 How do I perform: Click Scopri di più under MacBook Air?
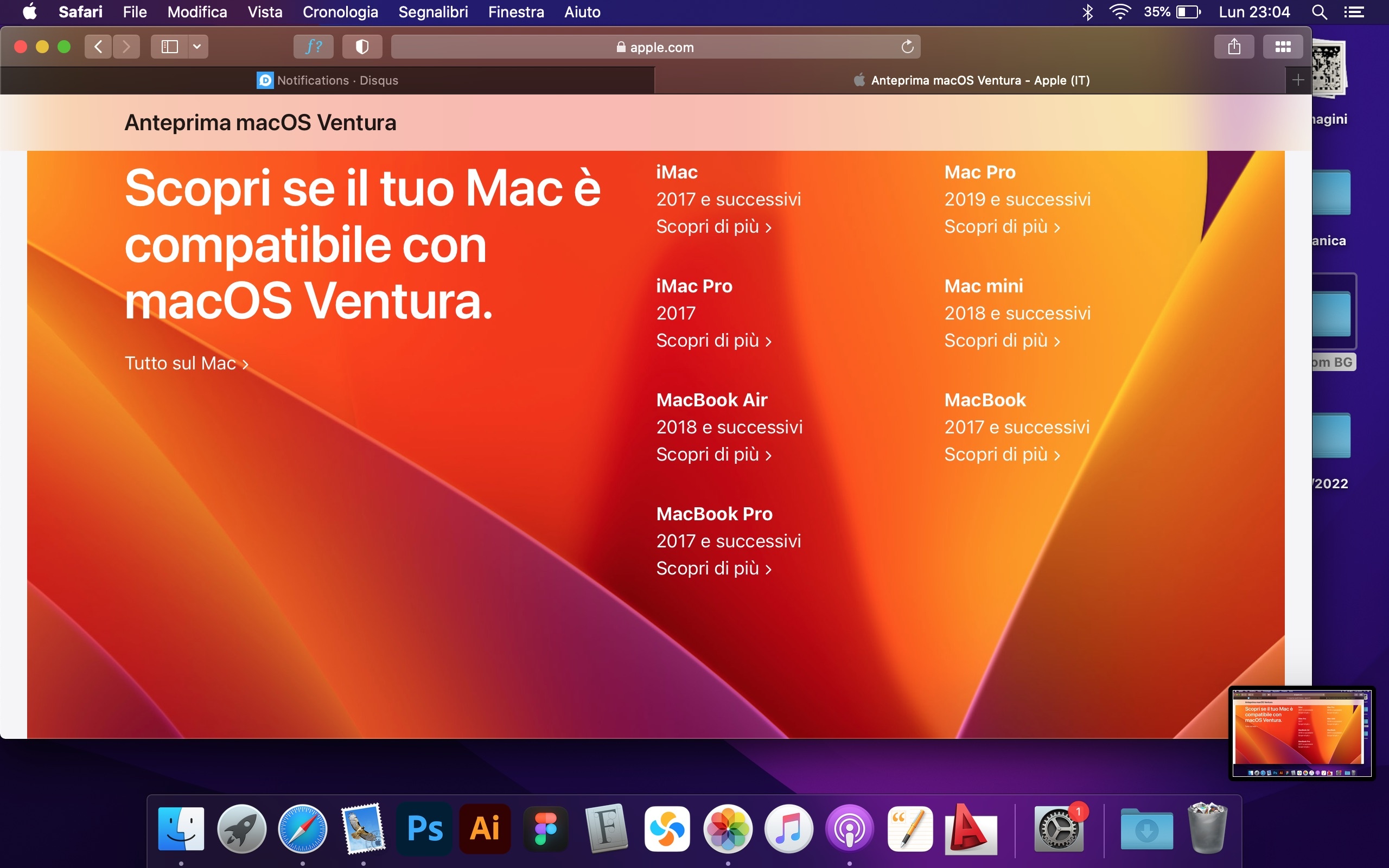[713, 454]
